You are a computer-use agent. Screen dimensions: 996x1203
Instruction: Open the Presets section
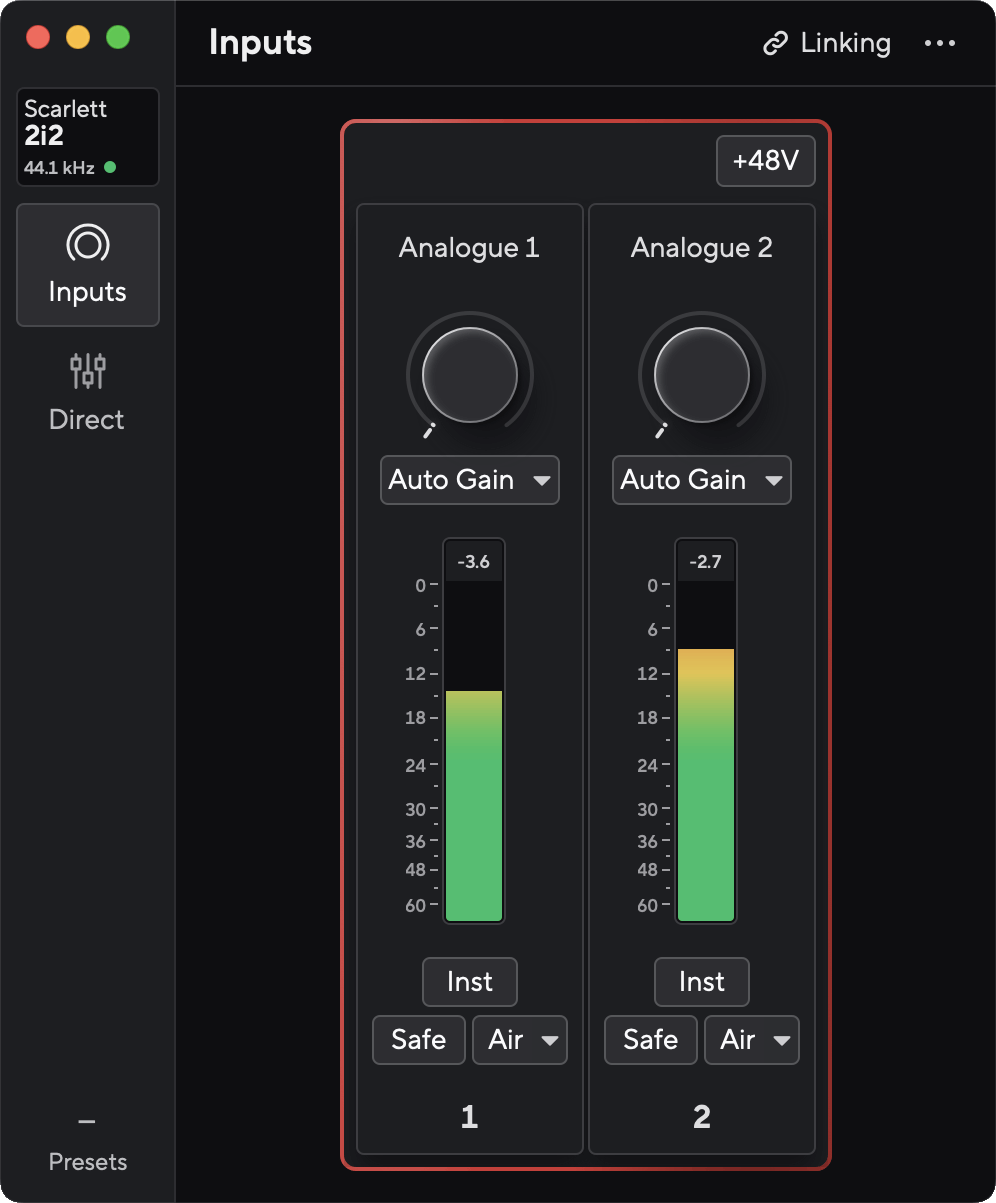point(88,1145)
